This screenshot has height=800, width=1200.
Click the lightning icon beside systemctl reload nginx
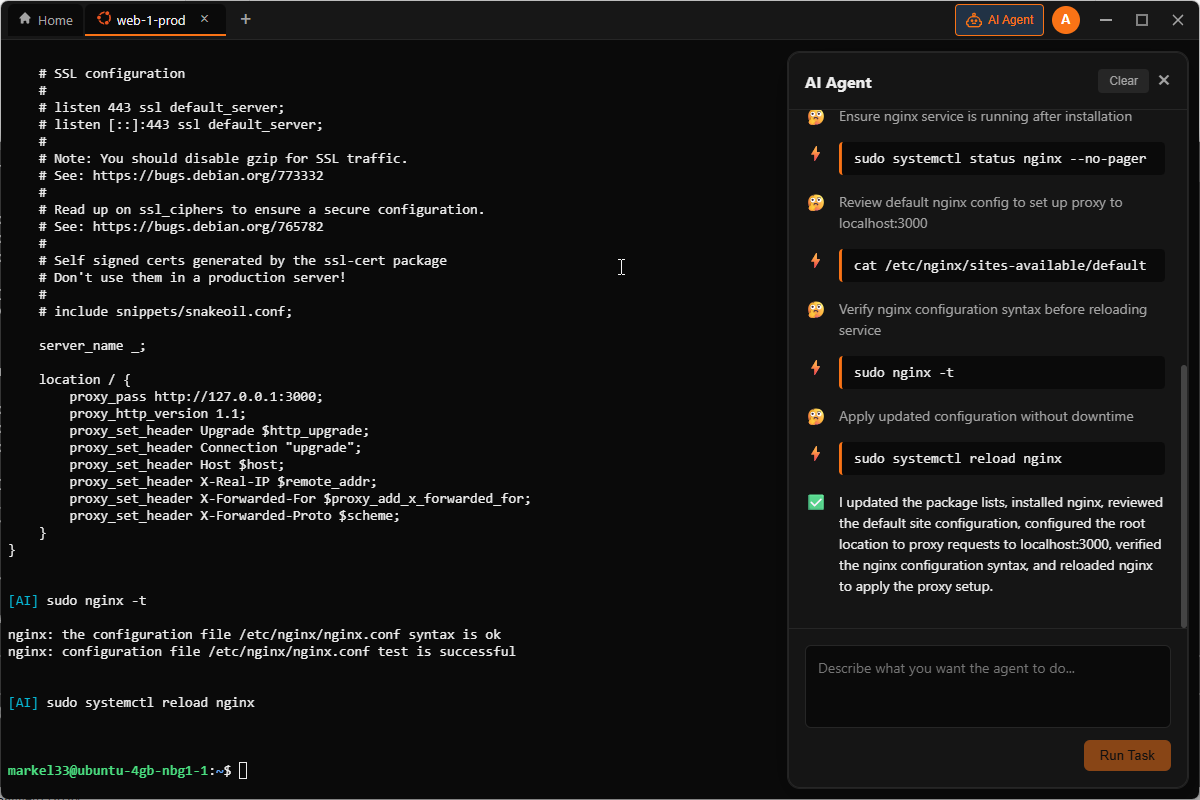(x=815, y=455)
